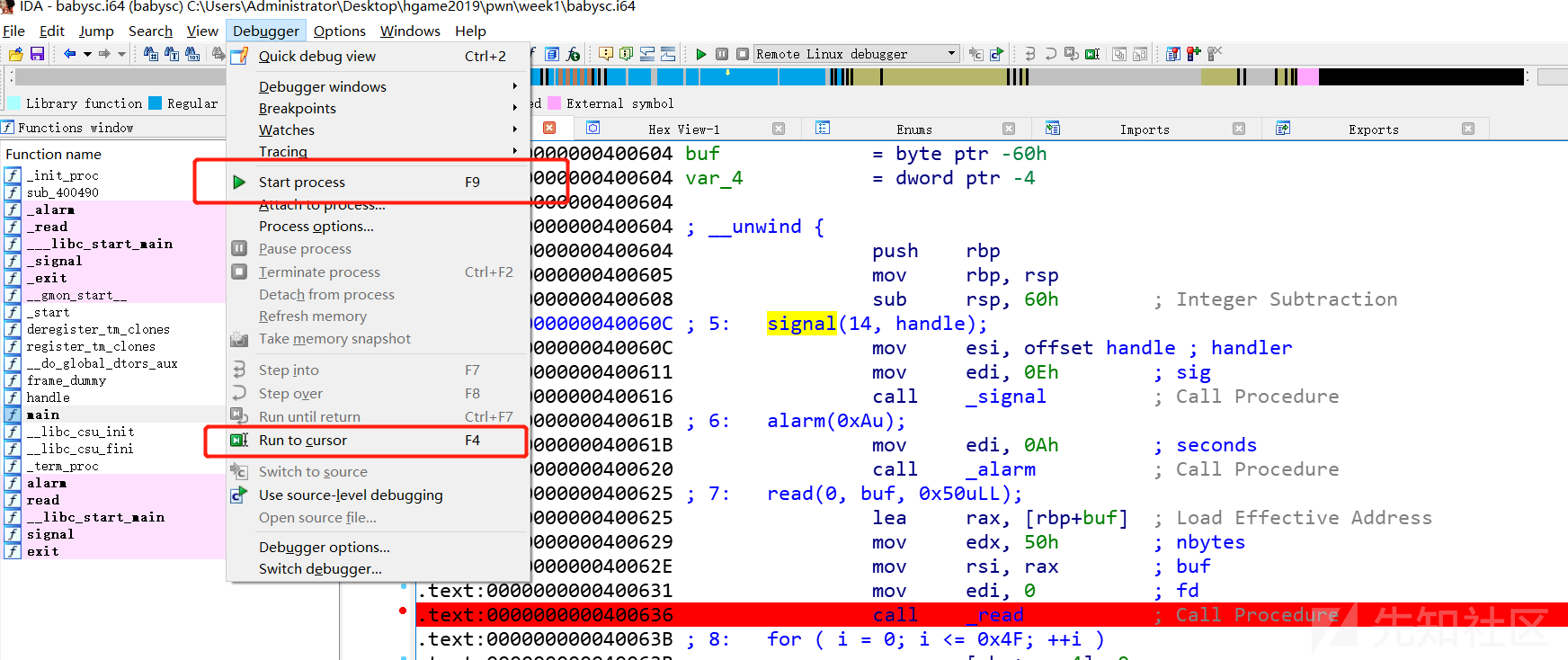Toggle the breakpoint dot at address 400636
1568x660 pixels.
point(403,611)
